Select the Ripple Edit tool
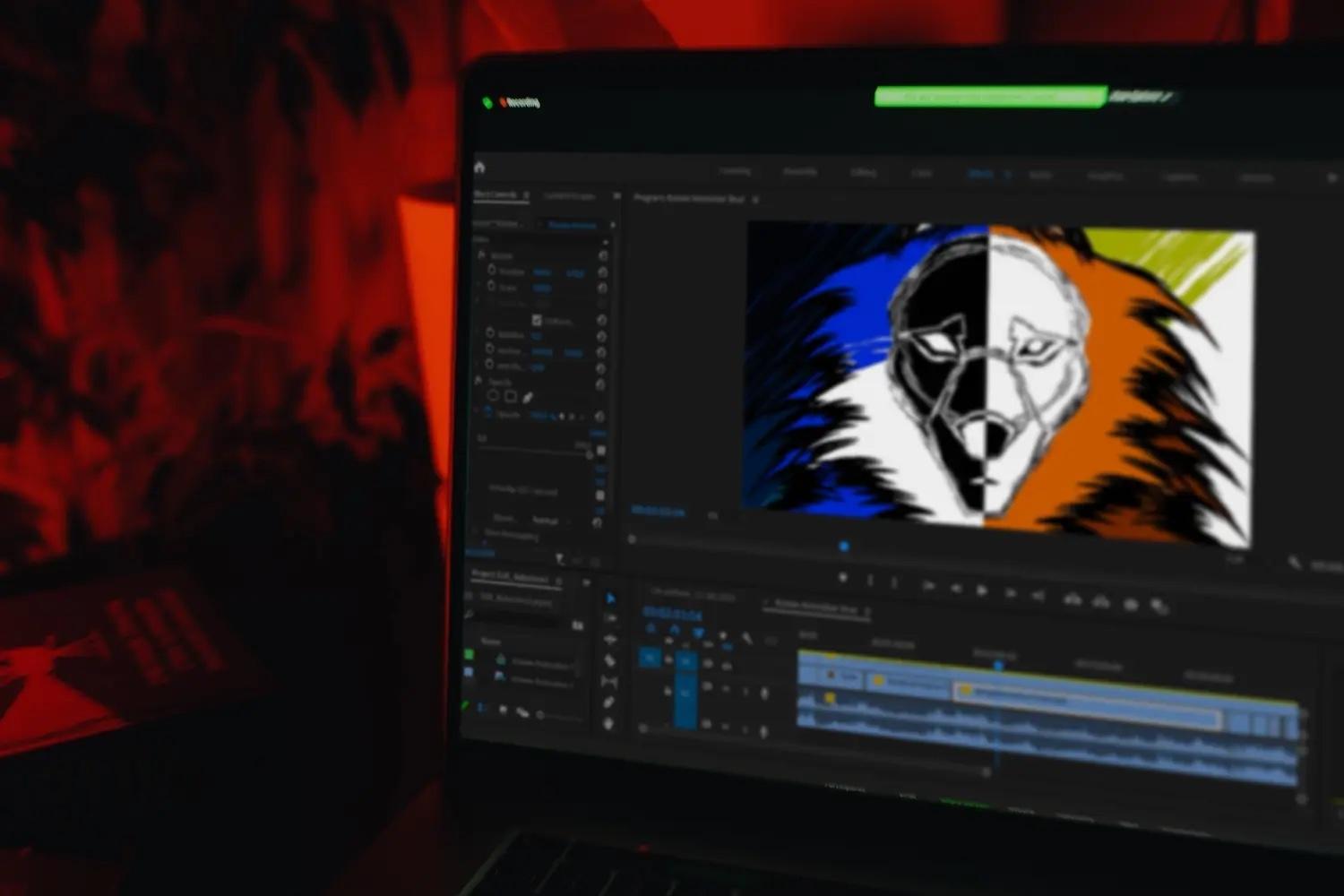Image resolution: width=1344 pixels, height=896 pixels. (x=610, y=640)
